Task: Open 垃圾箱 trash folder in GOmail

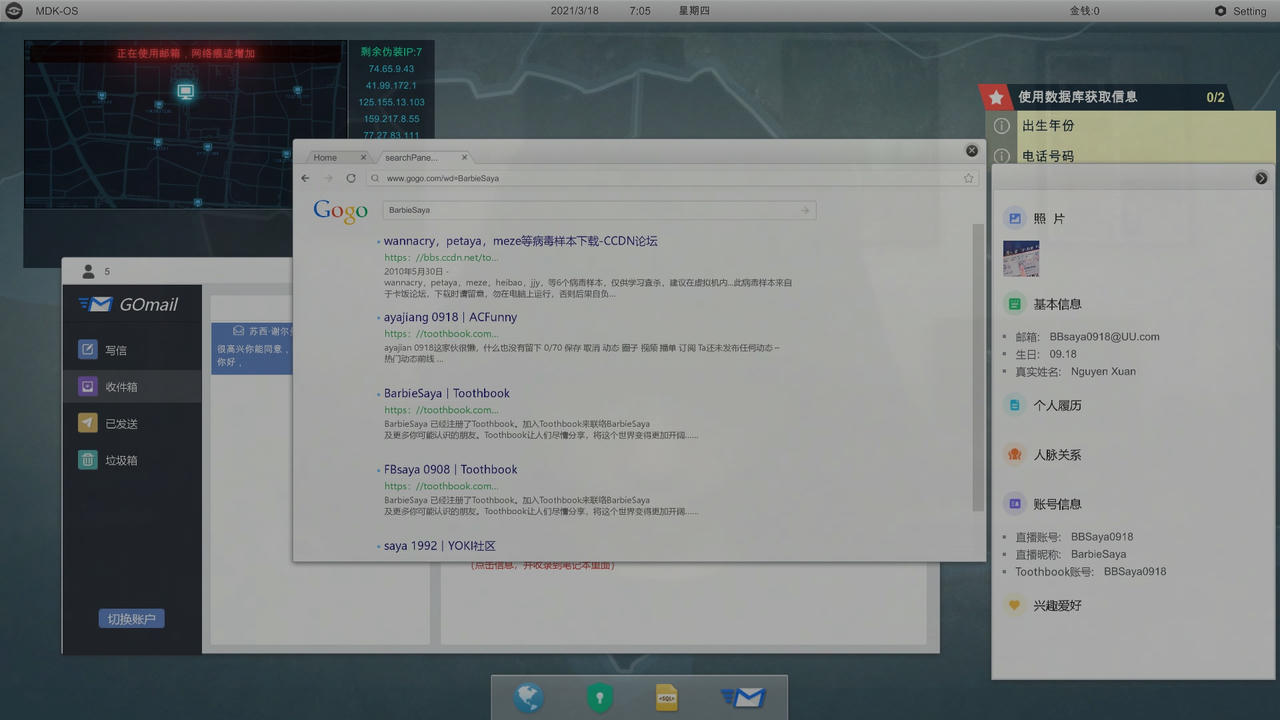Action: [x=131, y=460]
